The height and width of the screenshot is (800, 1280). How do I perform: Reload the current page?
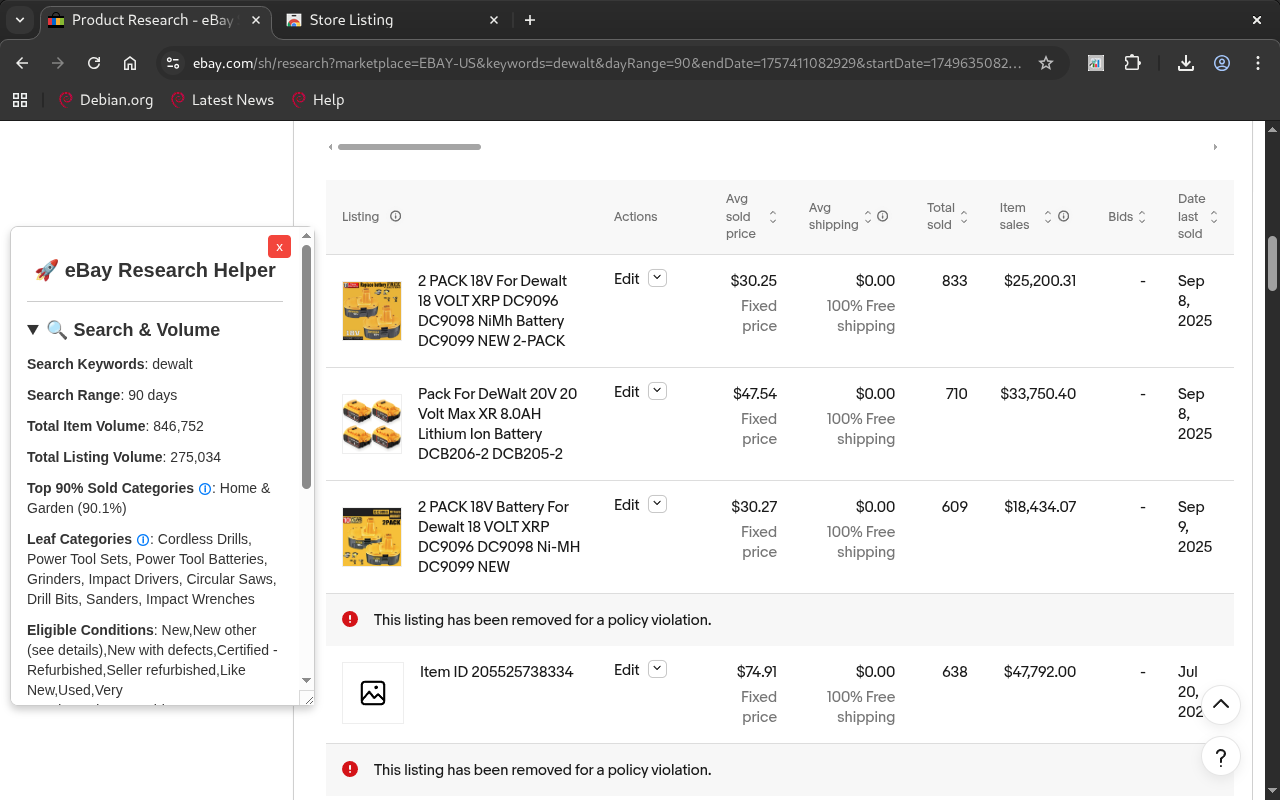(x=94, y=63)
